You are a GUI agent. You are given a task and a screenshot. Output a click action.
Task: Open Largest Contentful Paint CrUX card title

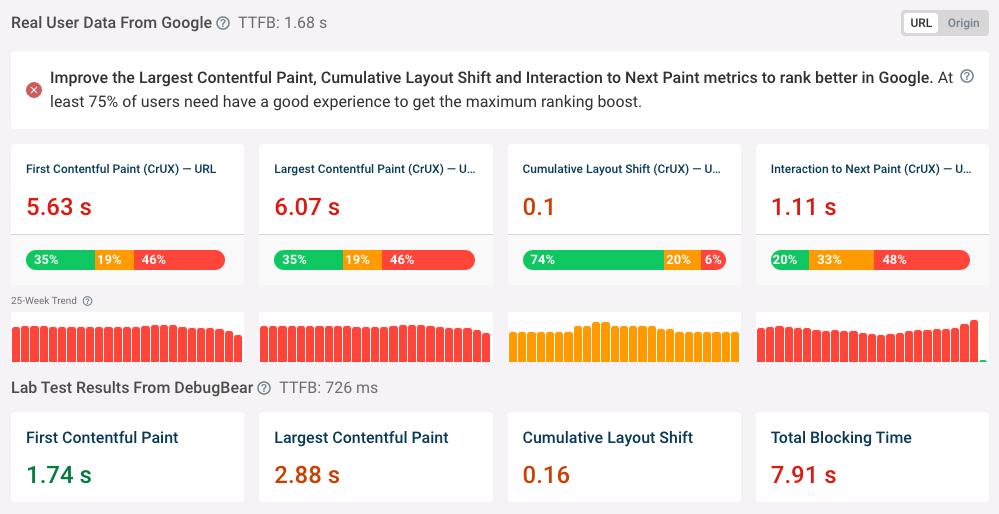pyautogui.click(x=374, y=169)
